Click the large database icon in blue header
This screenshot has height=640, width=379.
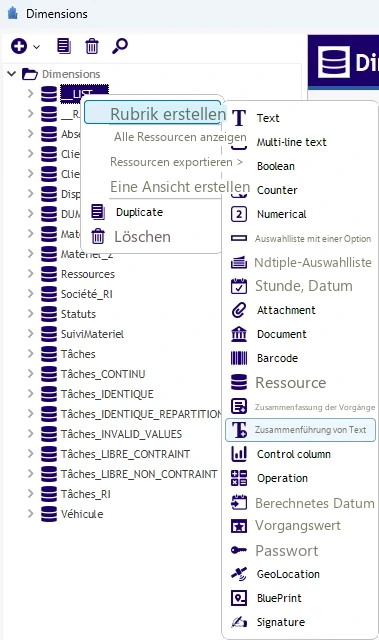point(334,62)
